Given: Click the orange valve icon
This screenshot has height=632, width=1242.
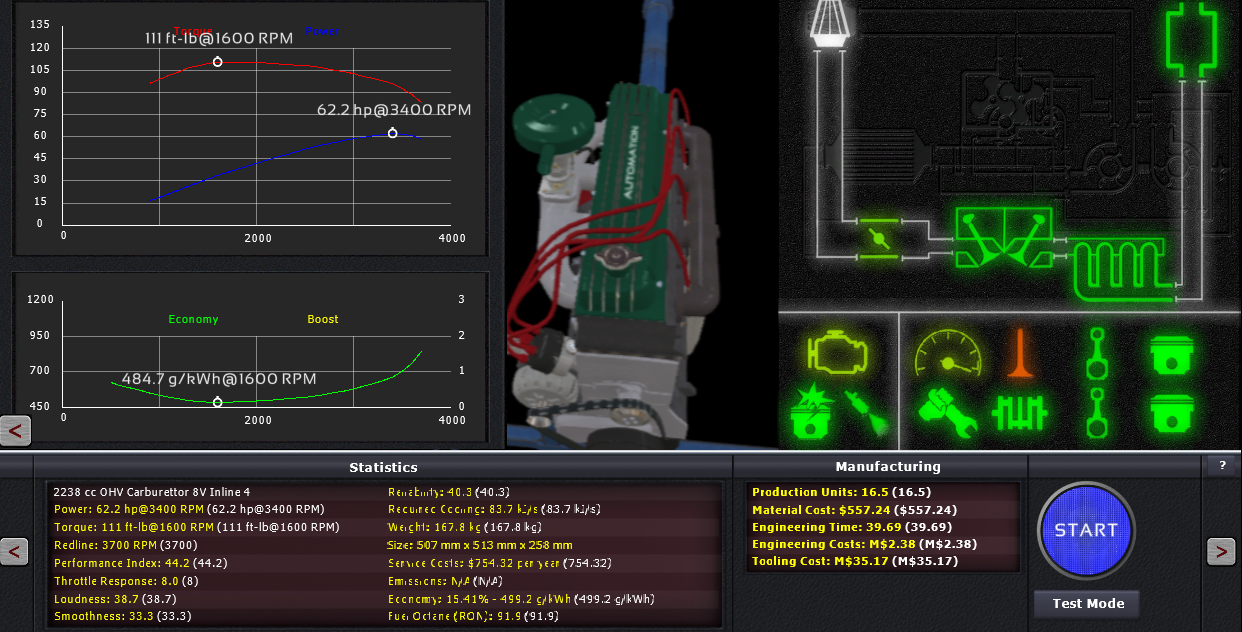Looking at the screenshot, I should [1018, 353].
